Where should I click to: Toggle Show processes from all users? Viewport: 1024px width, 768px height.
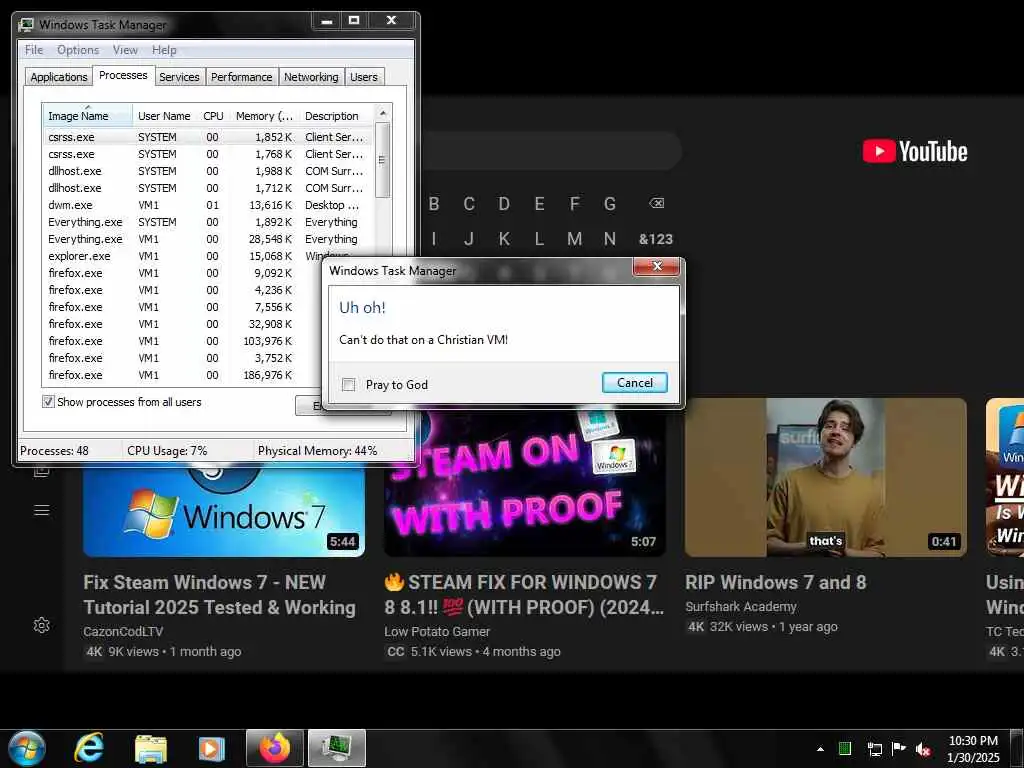point(48,402)
